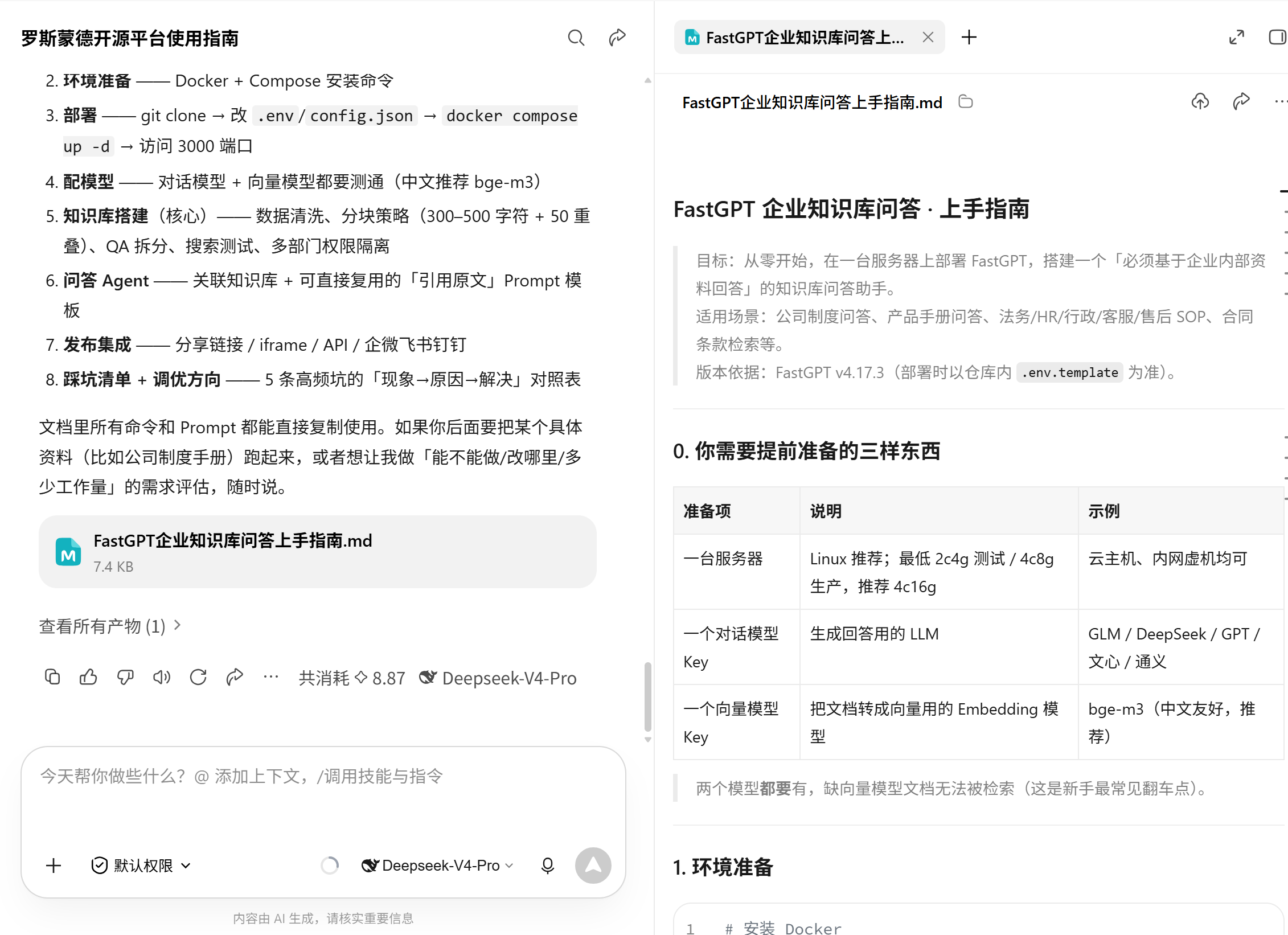Open new tab with plus icon

click(969, 38)
